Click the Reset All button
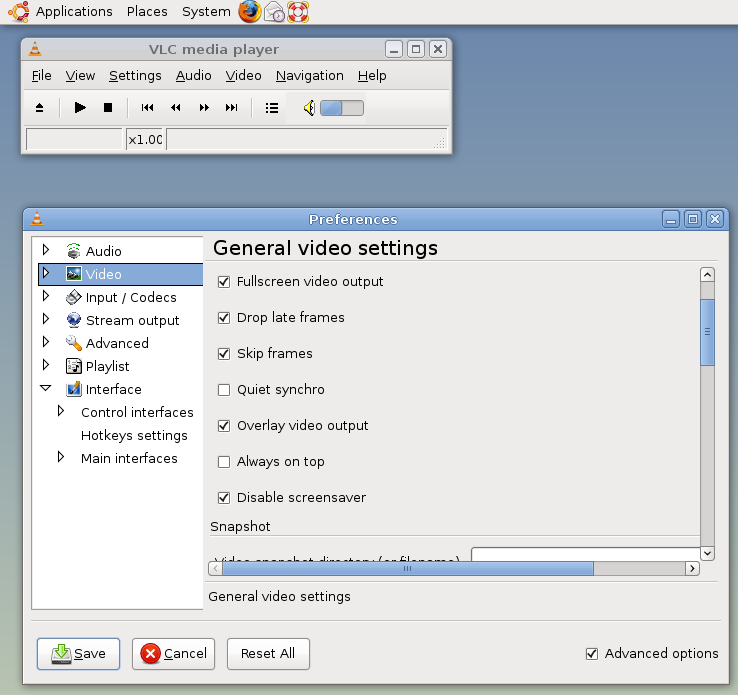The image size is (738, 695). (x=268, y=654)
